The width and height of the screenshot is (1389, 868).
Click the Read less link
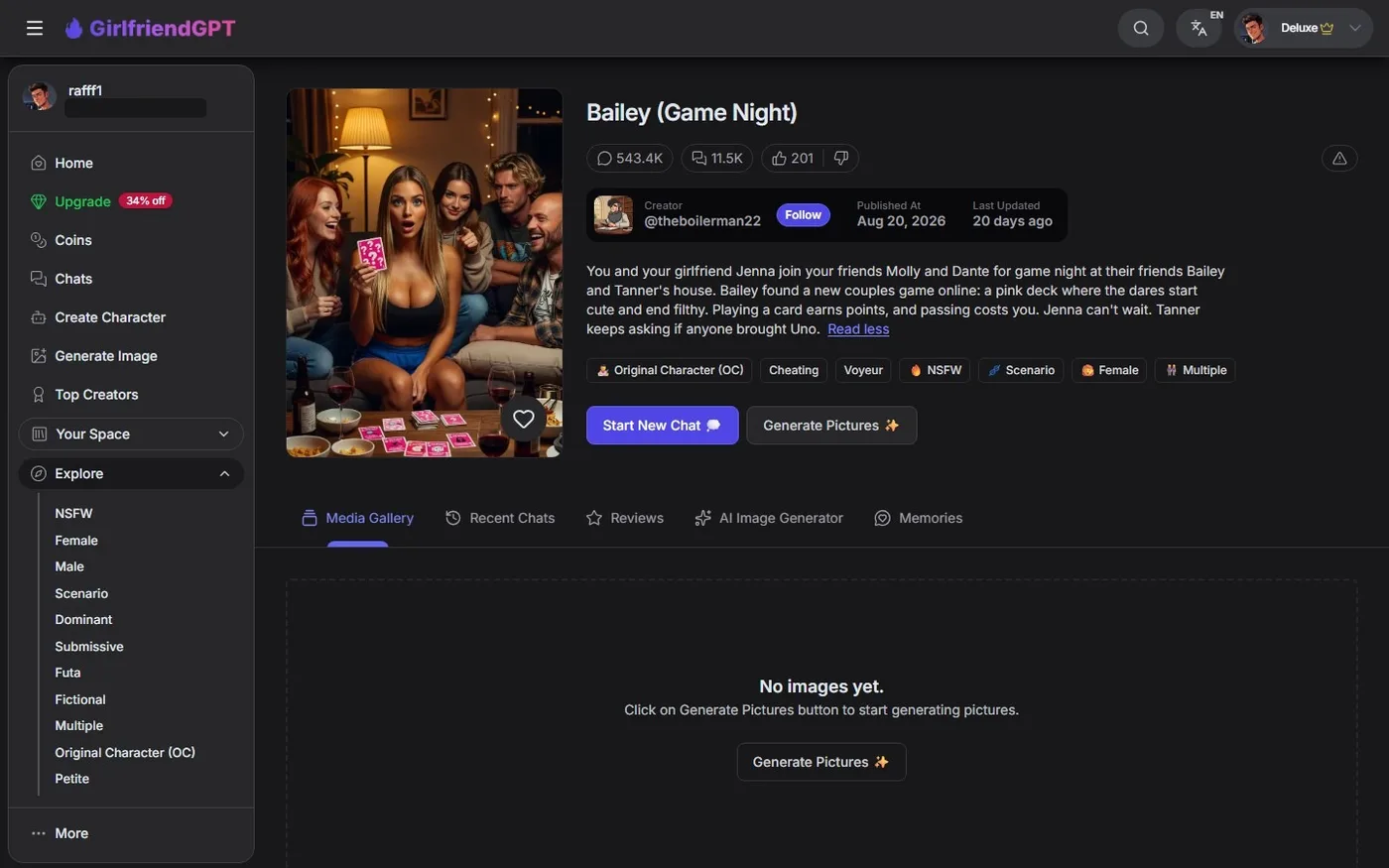point(858,329)
